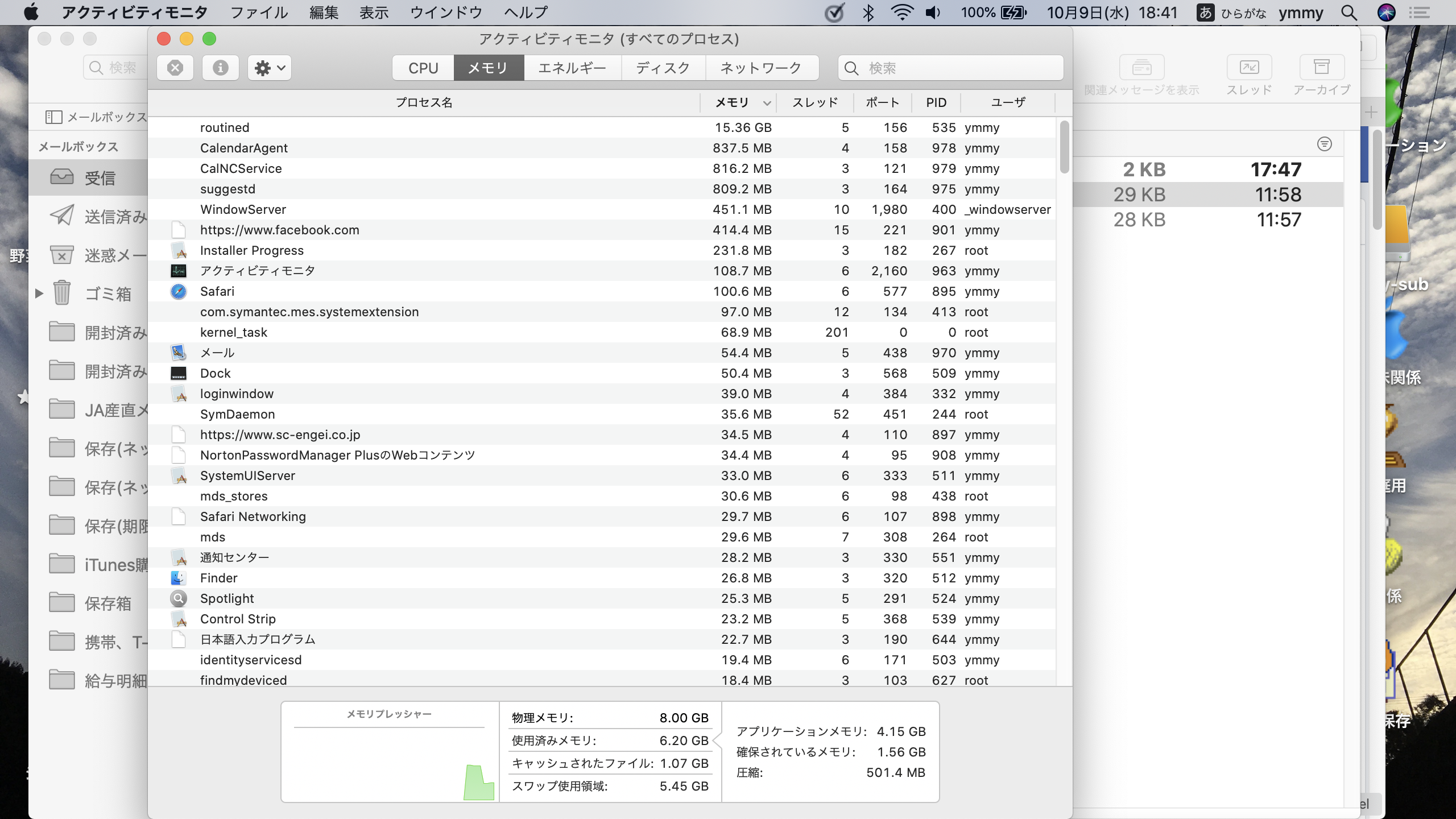Open the inbox (受信) mailbox icon
The image size is (1456, 819).
tap(62, 177)
